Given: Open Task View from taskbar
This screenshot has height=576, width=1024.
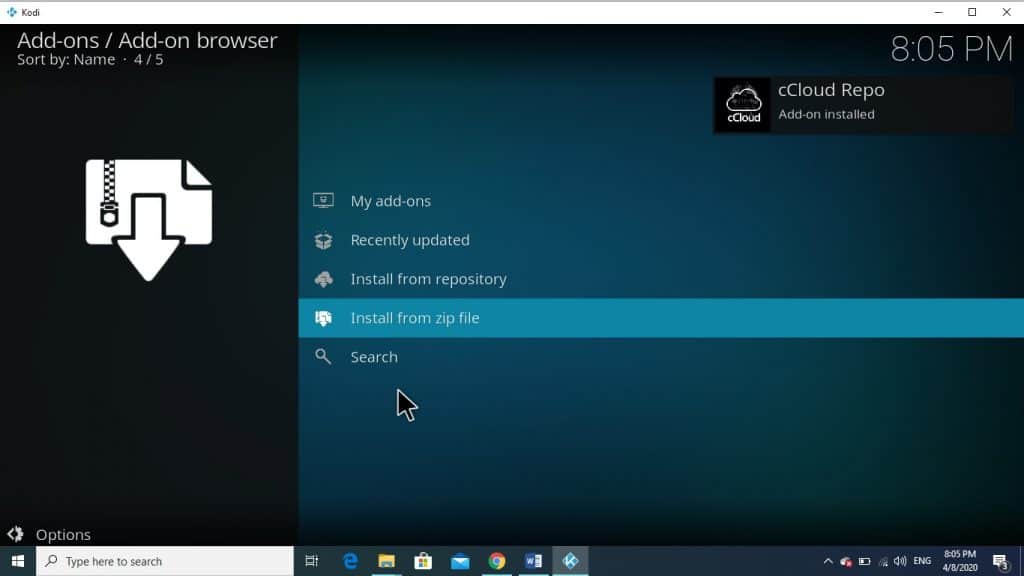Looking at the screenshot, I should point(312,561).
